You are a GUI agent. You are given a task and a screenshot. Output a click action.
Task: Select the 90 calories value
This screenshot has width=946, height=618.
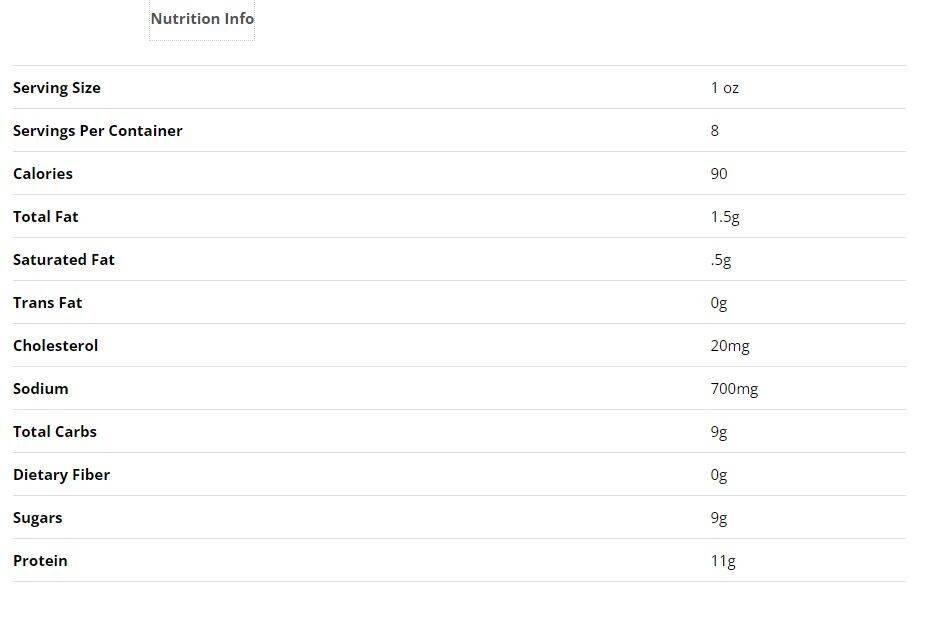pyautogui.click(x=719, y=174)
